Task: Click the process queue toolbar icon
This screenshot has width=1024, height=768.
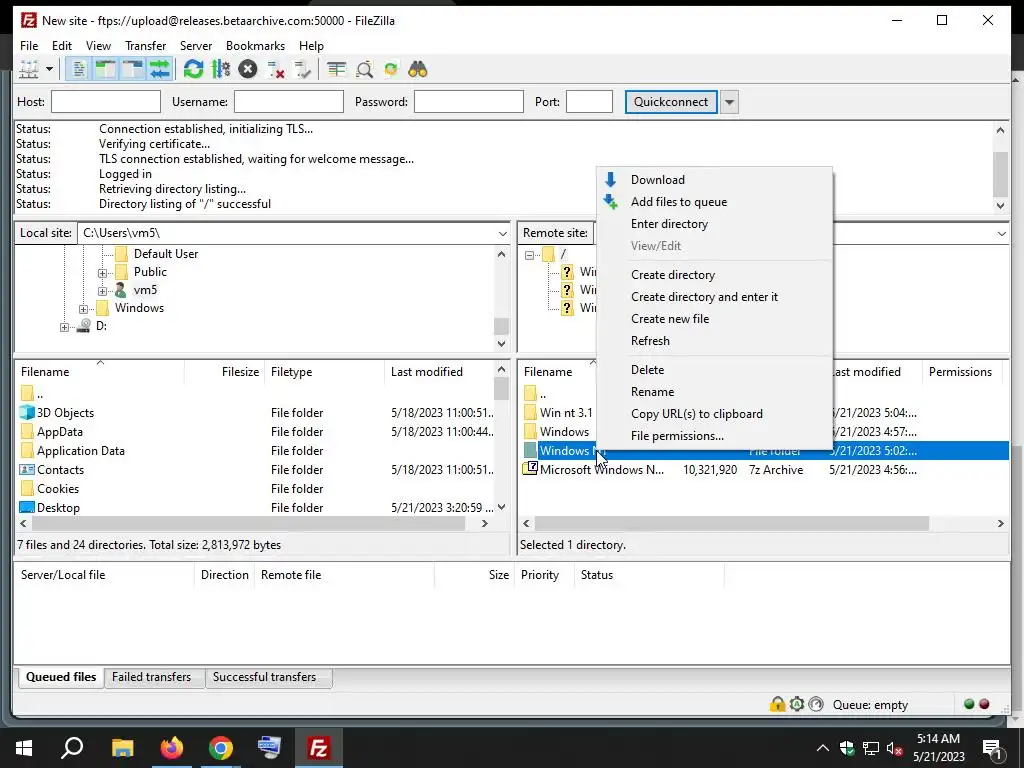Action: coord(221,69)
